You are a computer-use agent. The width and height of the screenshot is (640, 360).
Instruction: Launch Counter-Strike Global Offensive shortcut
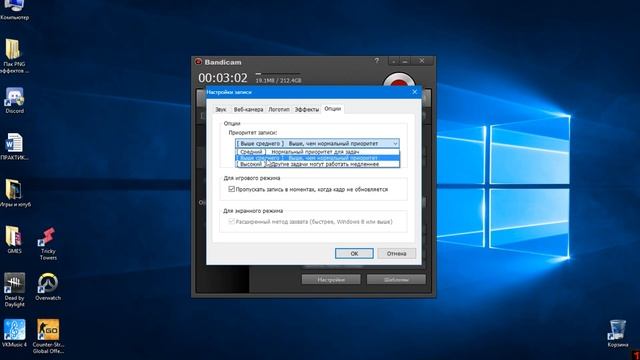(48, 336)
